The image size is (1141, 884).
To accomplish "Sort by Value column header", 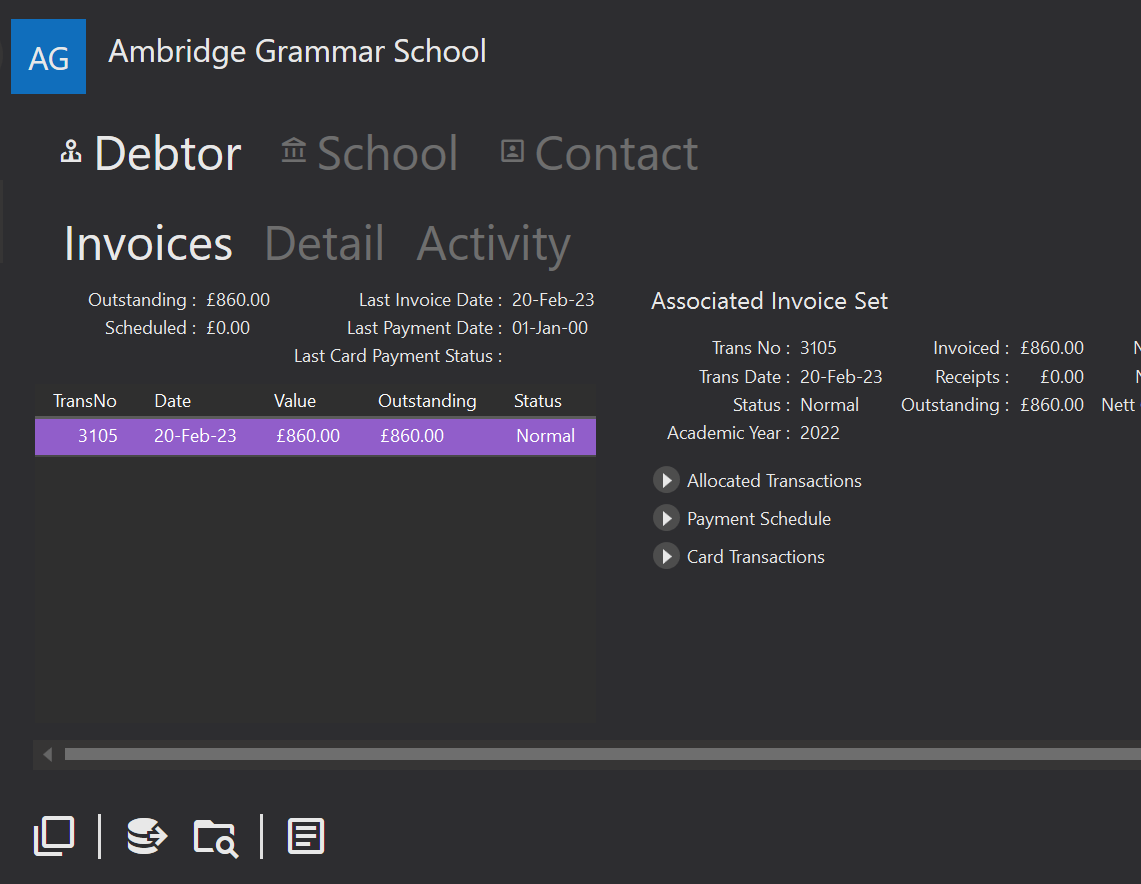I will [x=295, y=401].
